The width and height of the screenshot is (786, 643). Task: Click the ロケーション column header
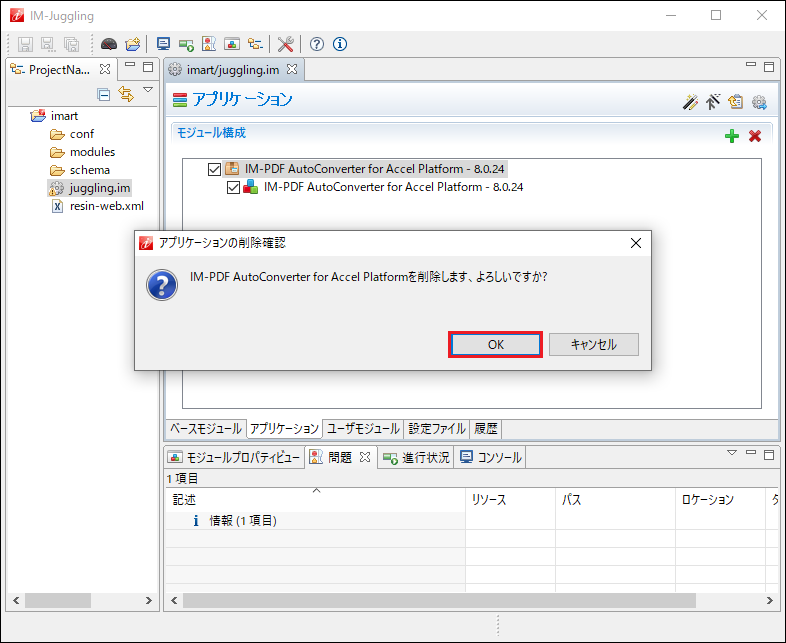pyautogui.click(x=720, y=499)
